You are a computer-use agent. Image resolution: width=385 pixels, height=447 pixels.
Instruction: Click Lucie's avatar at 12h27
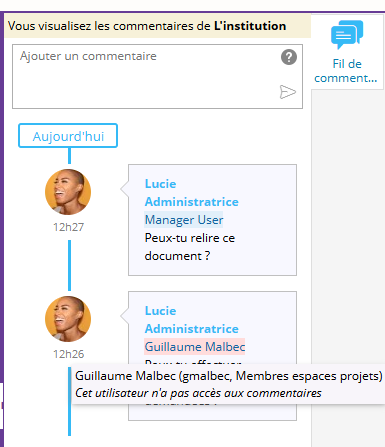click(x=68, y=192)
